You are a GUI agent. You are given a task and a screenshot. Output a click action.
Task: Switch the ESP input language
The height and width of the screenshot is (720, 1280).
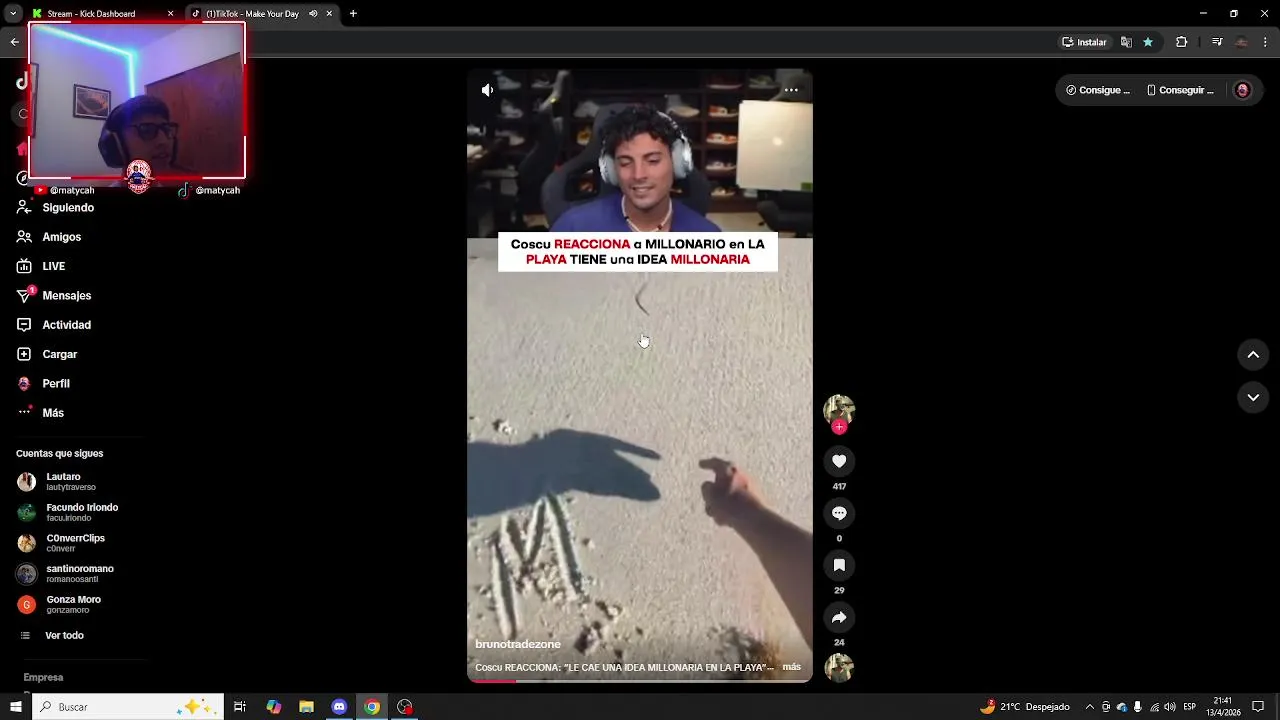pos(1190,707)
